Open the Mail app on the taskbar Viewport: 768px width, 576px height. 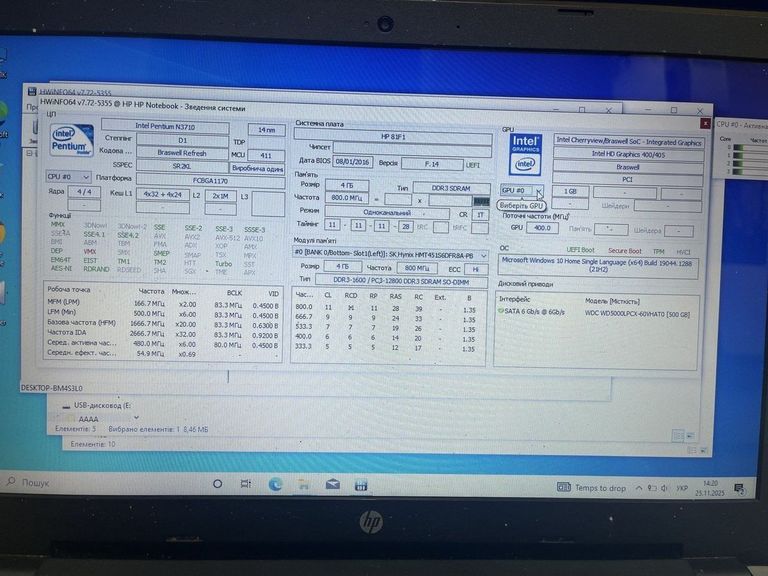[333, 485]
